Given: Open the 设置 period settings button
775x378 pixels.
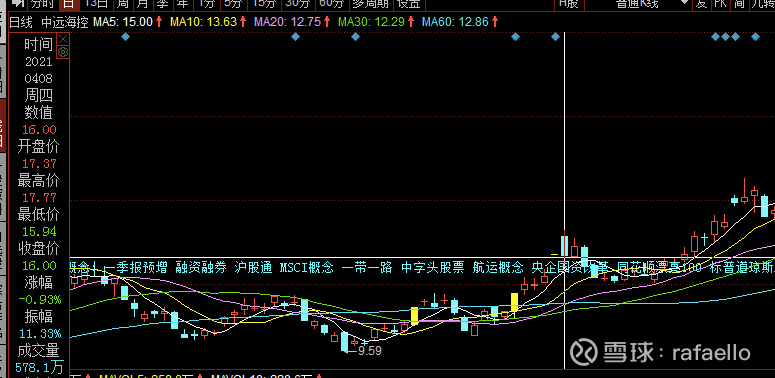Looking at the screenshot, I should pos(409,4).
